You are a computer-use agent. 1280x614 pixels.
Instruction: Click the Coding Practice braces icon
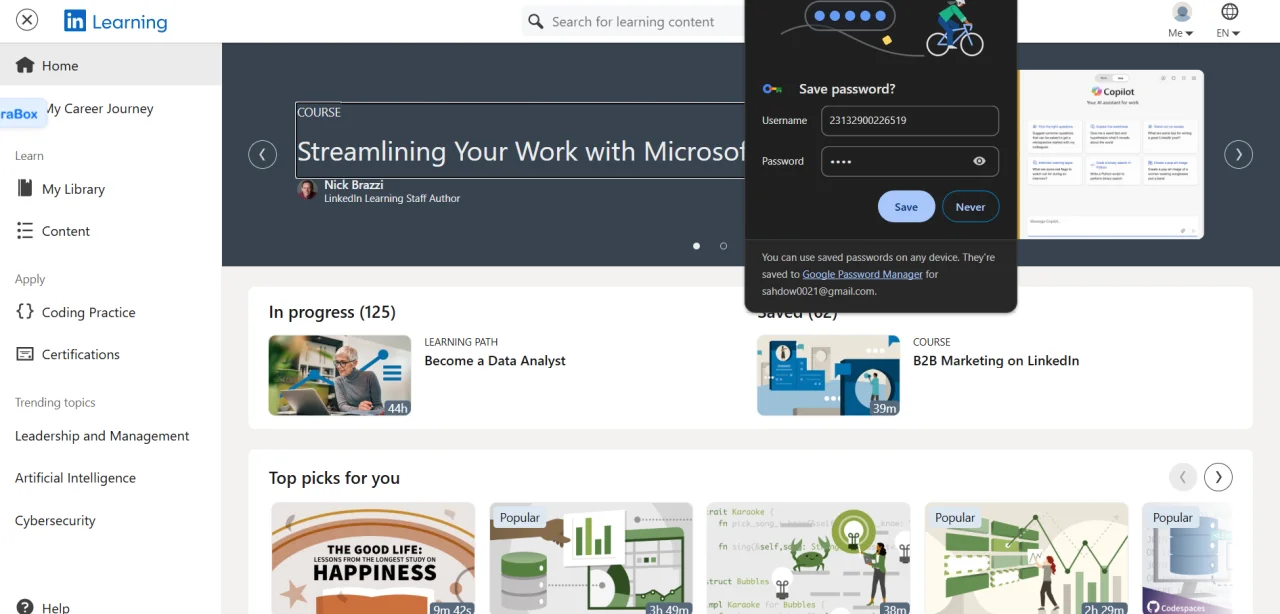pyautogui.click(x=25, y=311)
